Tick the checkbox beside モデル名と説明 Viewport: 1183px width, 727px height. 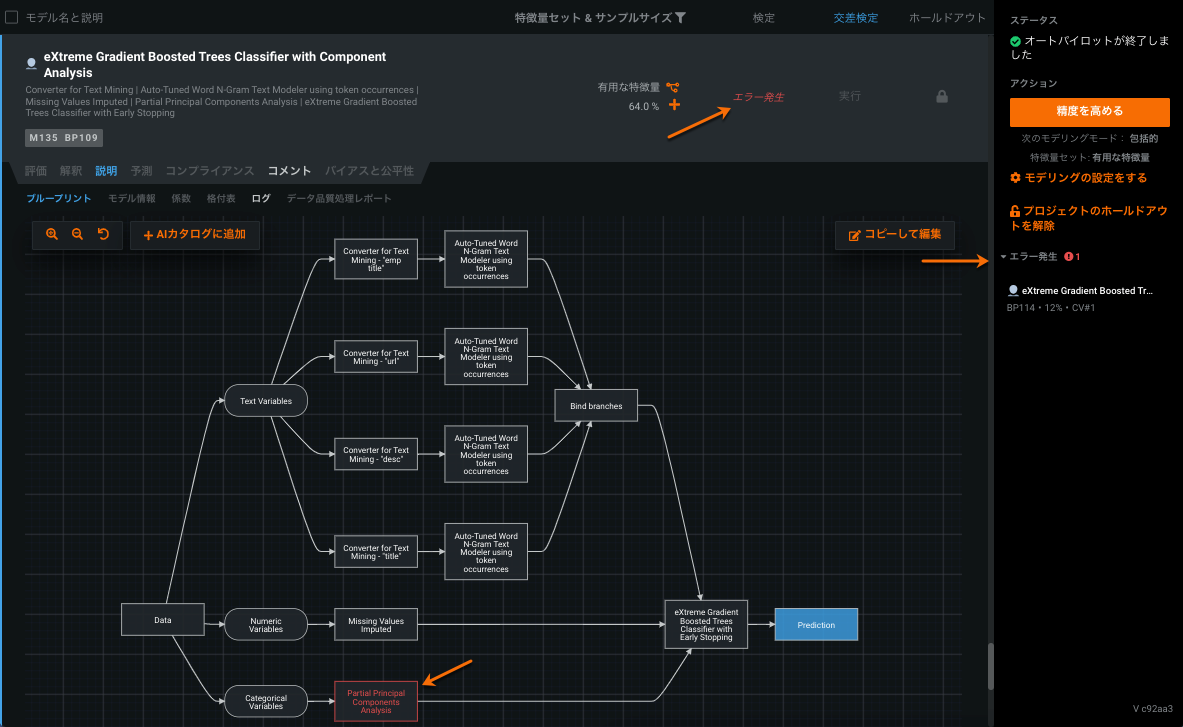click(12, 17)
